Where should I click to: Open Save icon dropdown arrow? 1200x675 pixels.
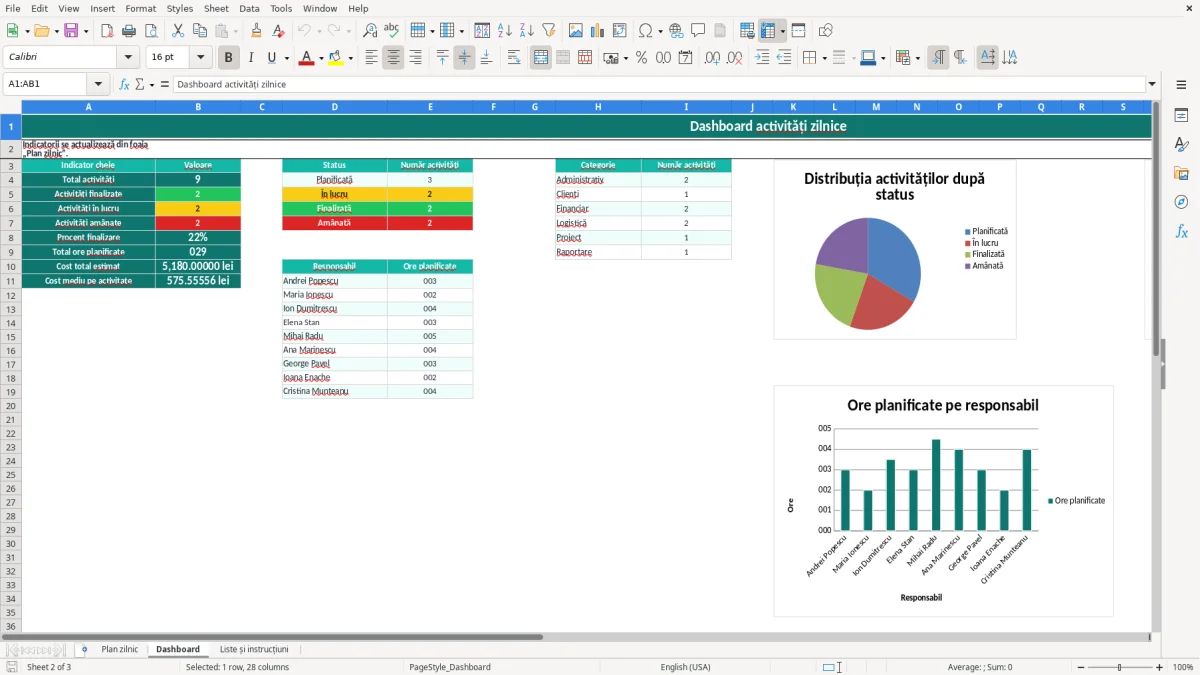[86, 31]
